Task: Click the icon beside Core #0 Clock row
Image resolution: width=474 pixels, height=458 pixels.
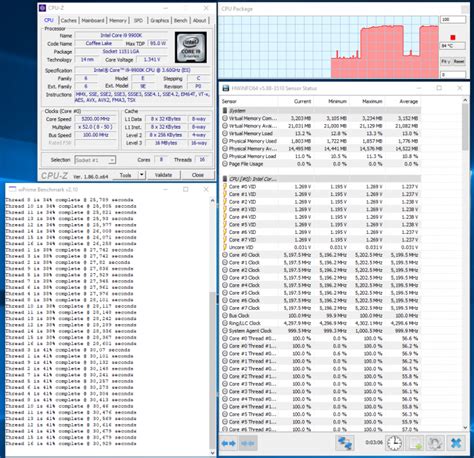Action: [x=225, y=255]
